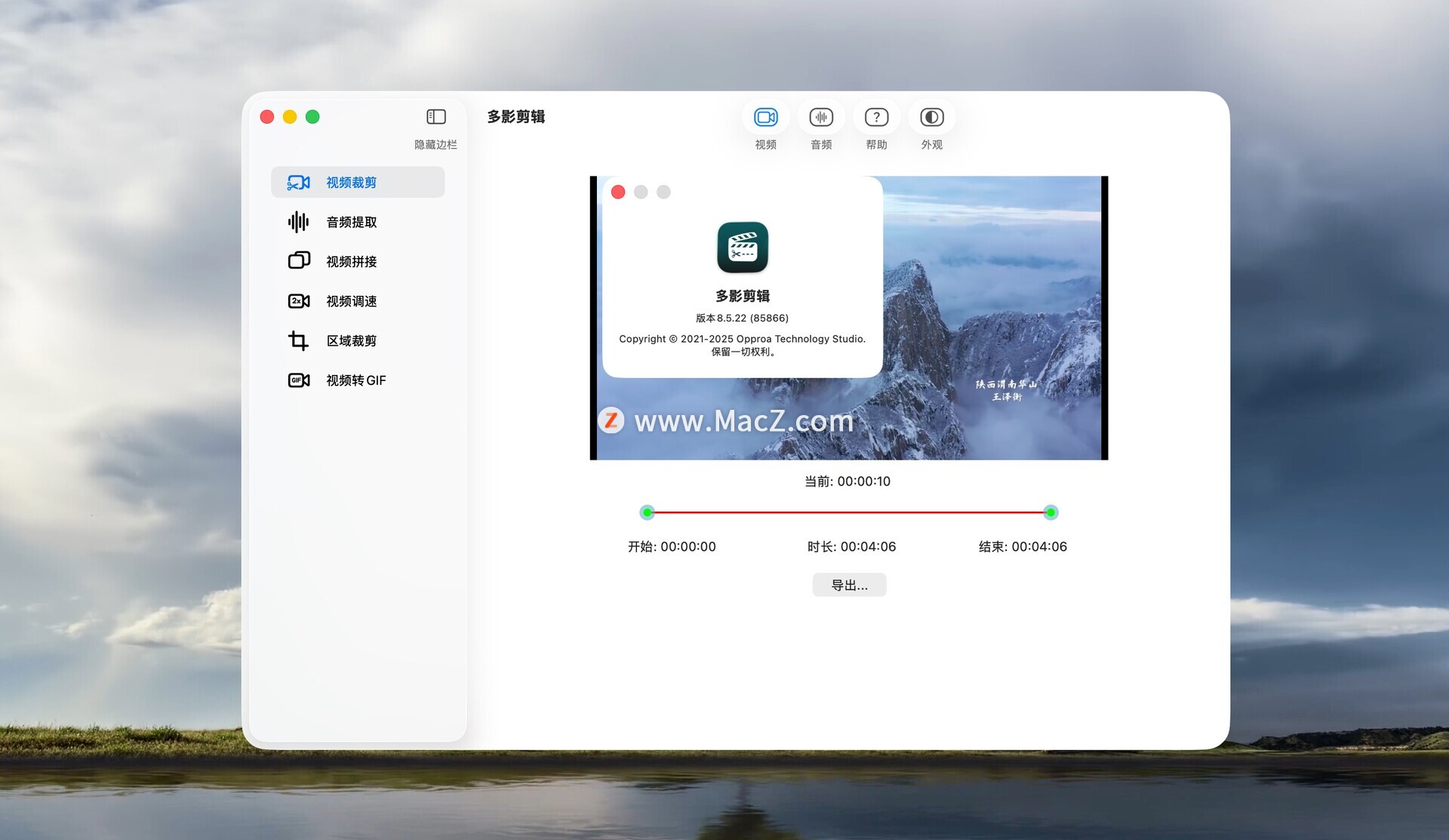The image size is (1449, 840).
Task: Toggle 外观 appearance mode icon
Action: point(931,118)
